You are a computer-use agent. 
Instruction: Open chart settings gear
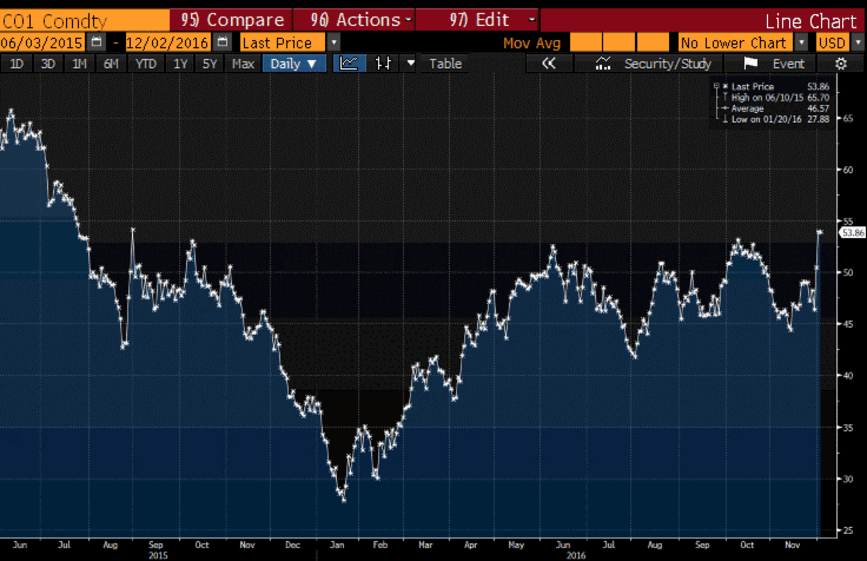[840, 64]
